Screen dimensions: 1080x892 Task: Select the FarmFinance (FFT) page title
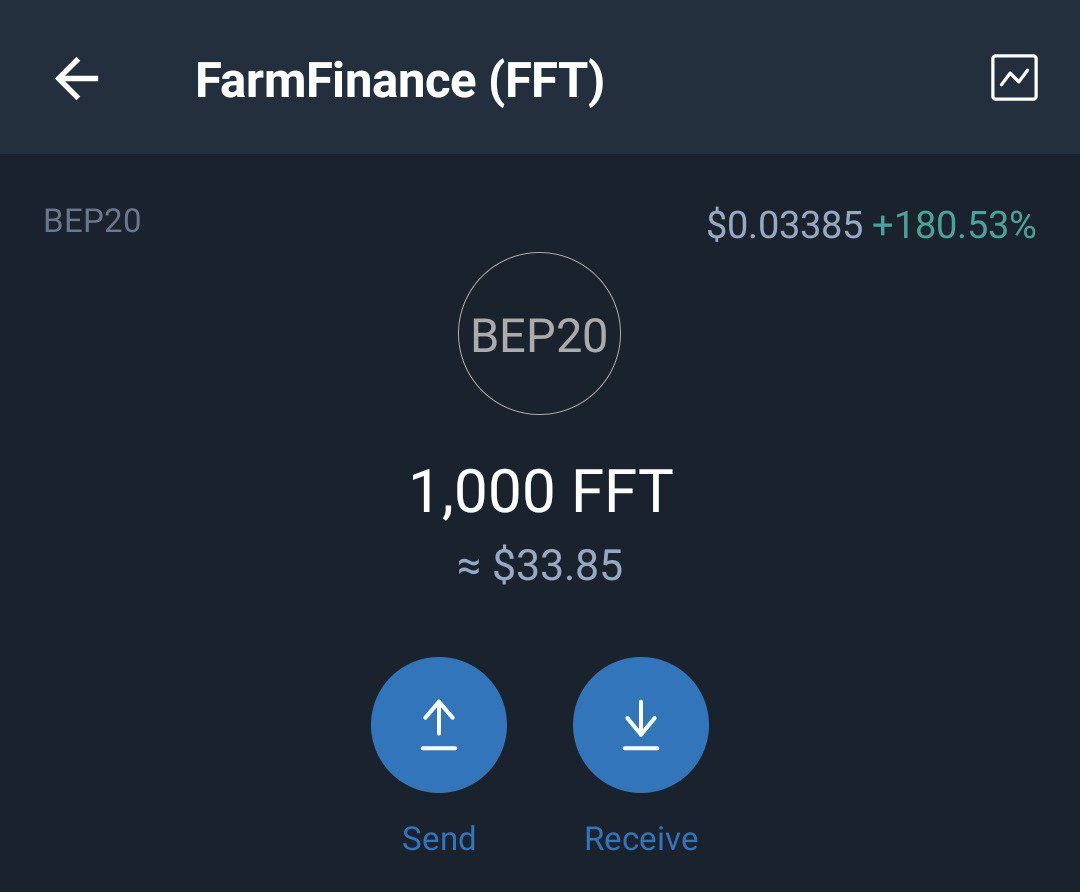coord(399,81)
